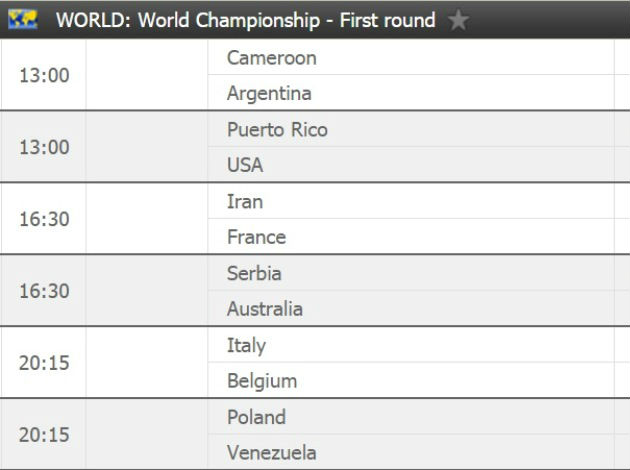Screen dimensions: 630x470
Task: Click on Italy team name
Action: (x=246, y=346)
